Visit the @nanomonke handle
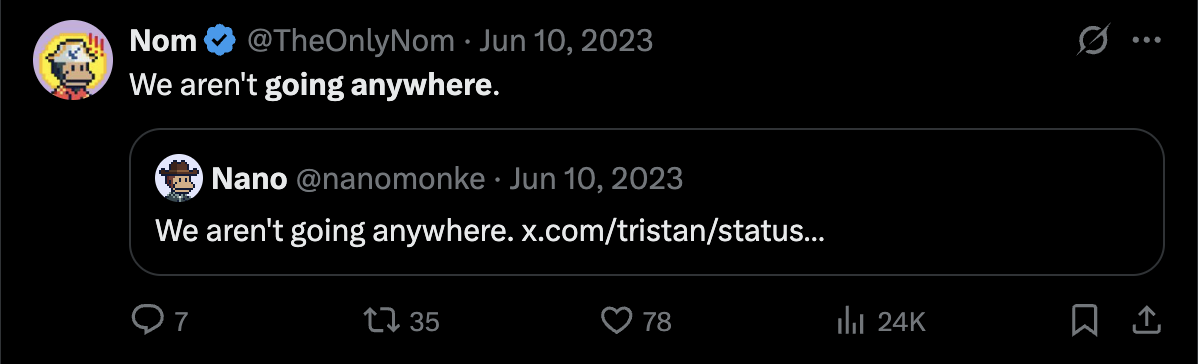The width and height of the screenshot is (1198, 364). click(390, 179)
